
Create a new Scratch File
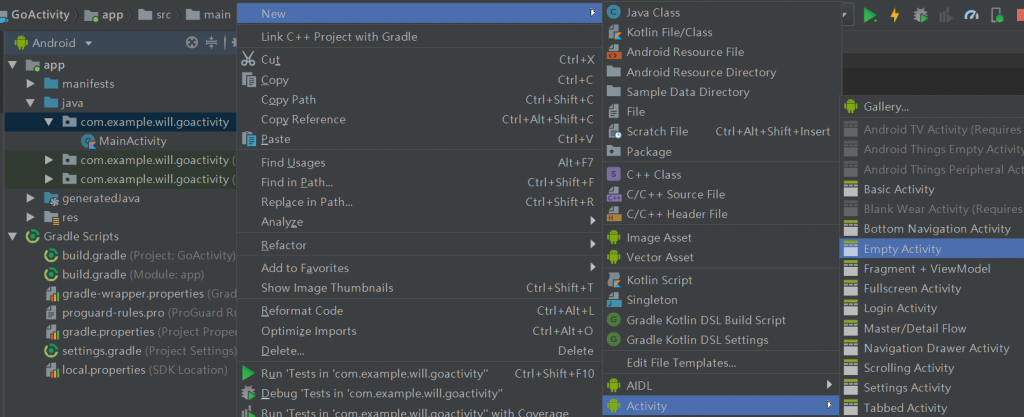[720, 132]
